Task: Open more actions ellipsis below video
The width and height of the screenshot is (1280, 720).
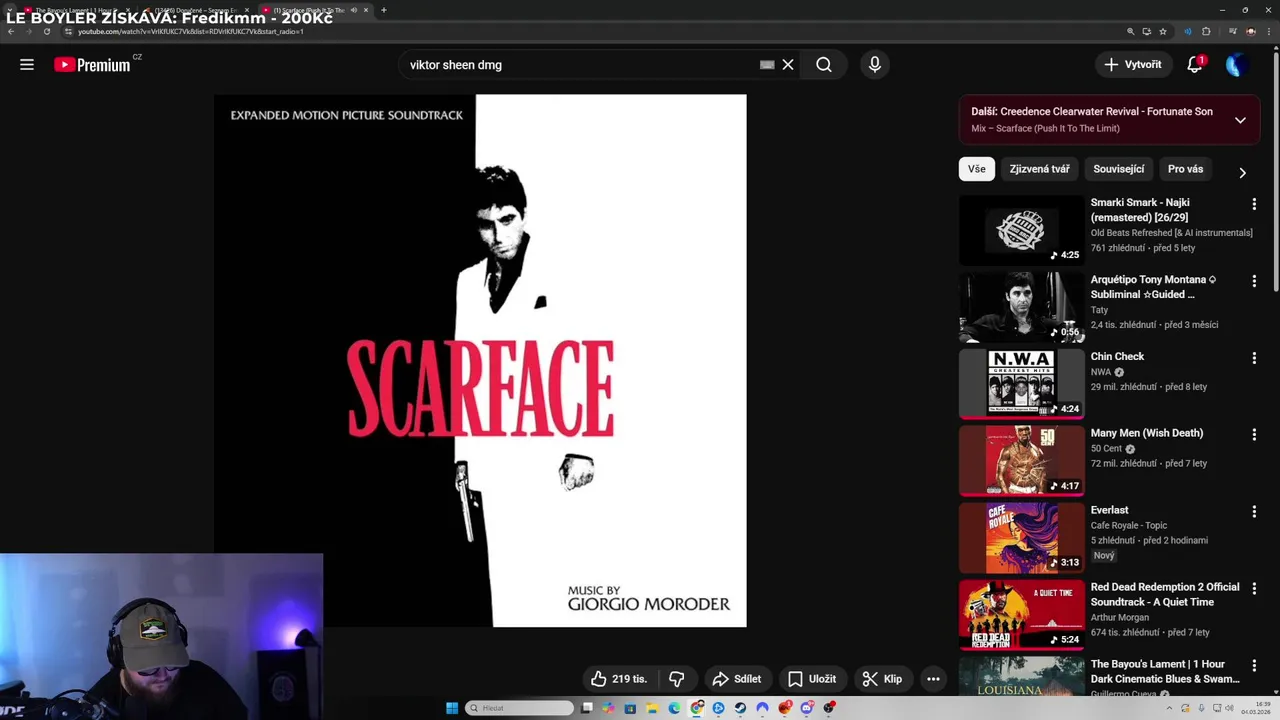Action: click(x=933, y=679)
